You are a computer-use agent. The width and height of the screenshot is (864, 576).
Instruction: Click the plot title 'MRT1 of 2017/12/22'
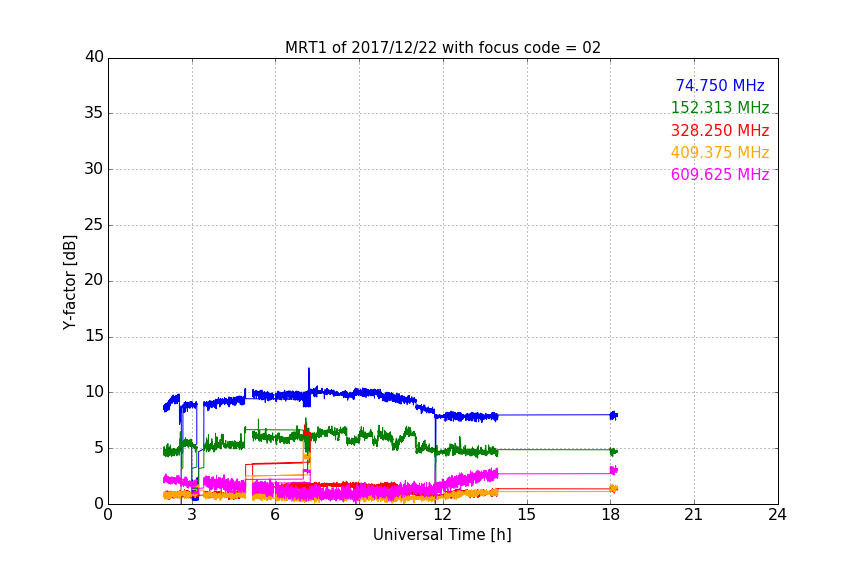(442, 47)
